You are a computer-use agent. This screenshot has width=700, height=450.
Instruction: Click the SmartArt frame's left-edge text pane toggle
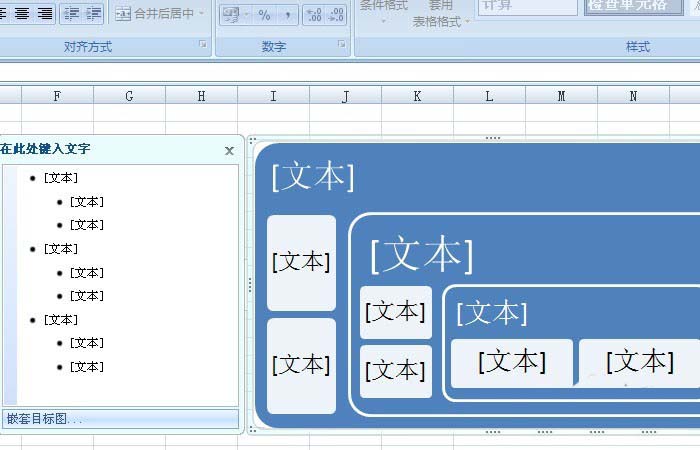250,285
